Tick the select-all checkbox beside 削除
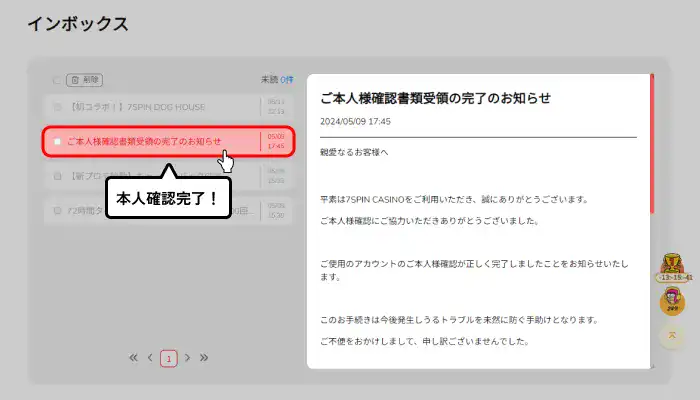 point(57,80)
